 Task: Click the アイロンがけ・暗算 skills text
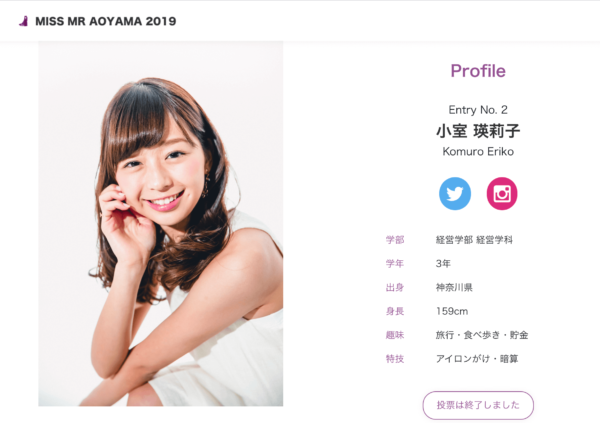pyautogui.click(x=477, y=359)
